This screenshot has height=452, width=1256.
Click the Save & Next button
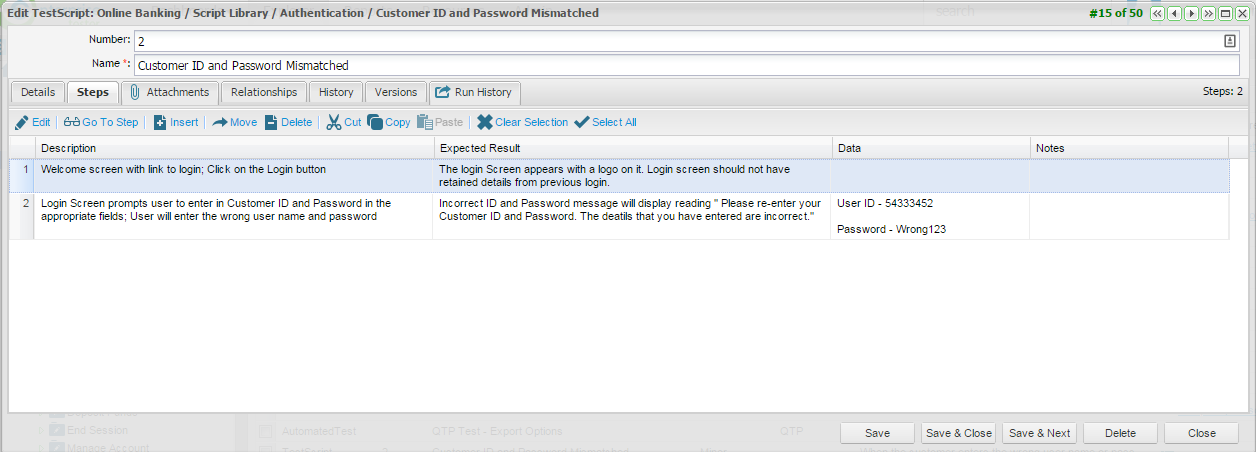1039,433
